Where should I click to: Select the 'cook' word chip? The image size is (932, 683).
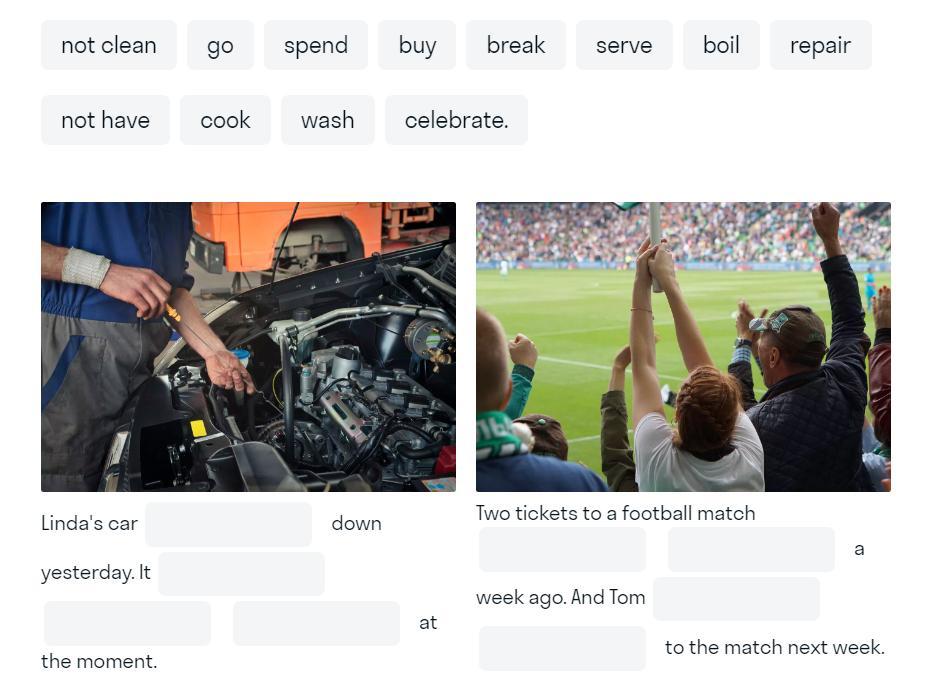(225, 120)
